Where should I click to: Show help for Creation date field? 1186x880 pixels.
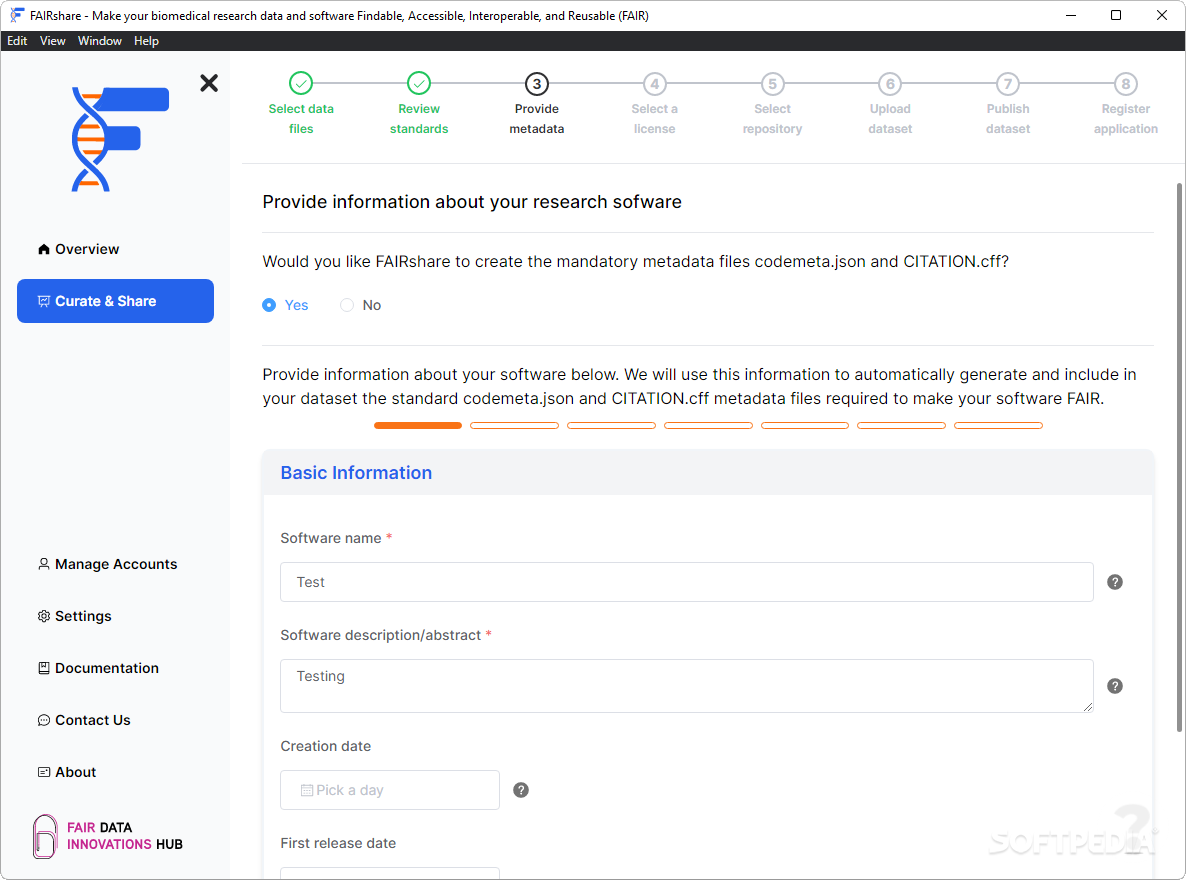click(521, 790)
